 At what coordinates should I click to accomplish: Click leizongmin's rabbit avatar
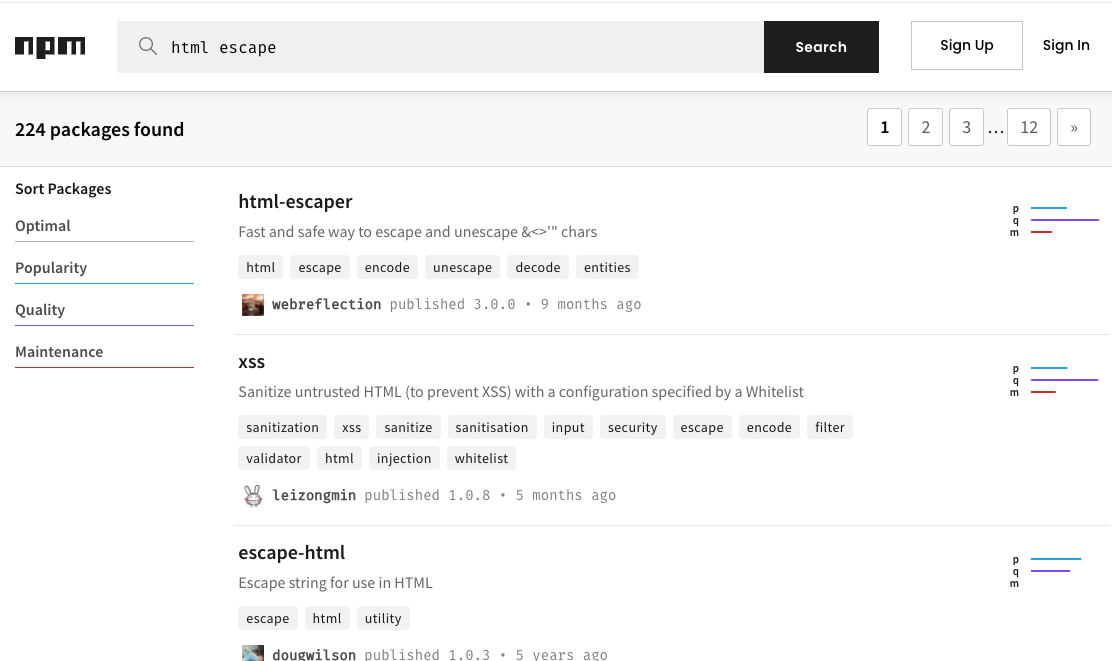252,495
